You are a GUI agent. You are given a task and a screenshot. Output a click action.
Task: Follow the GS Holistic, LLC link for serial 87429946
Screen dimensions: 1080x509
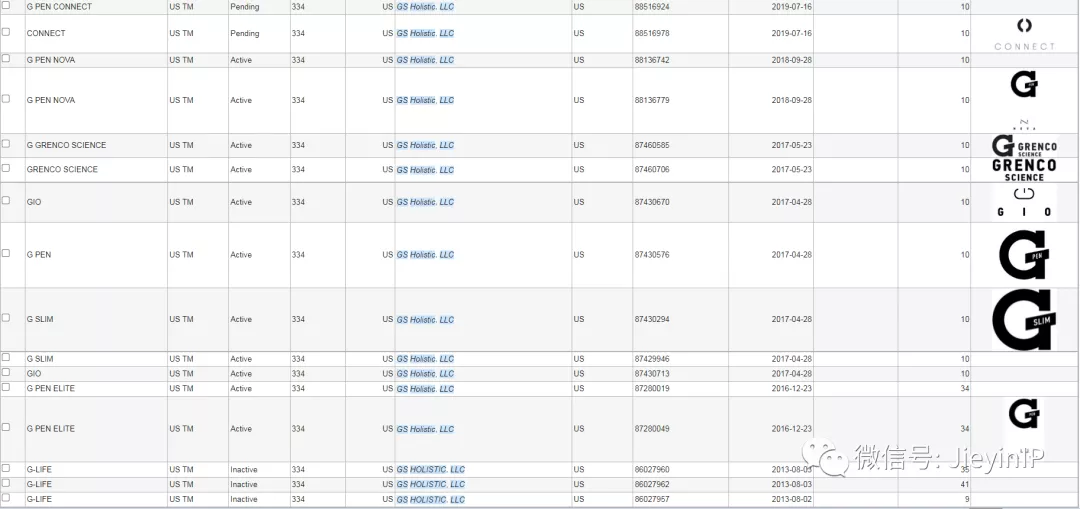(x=425, y=359)
